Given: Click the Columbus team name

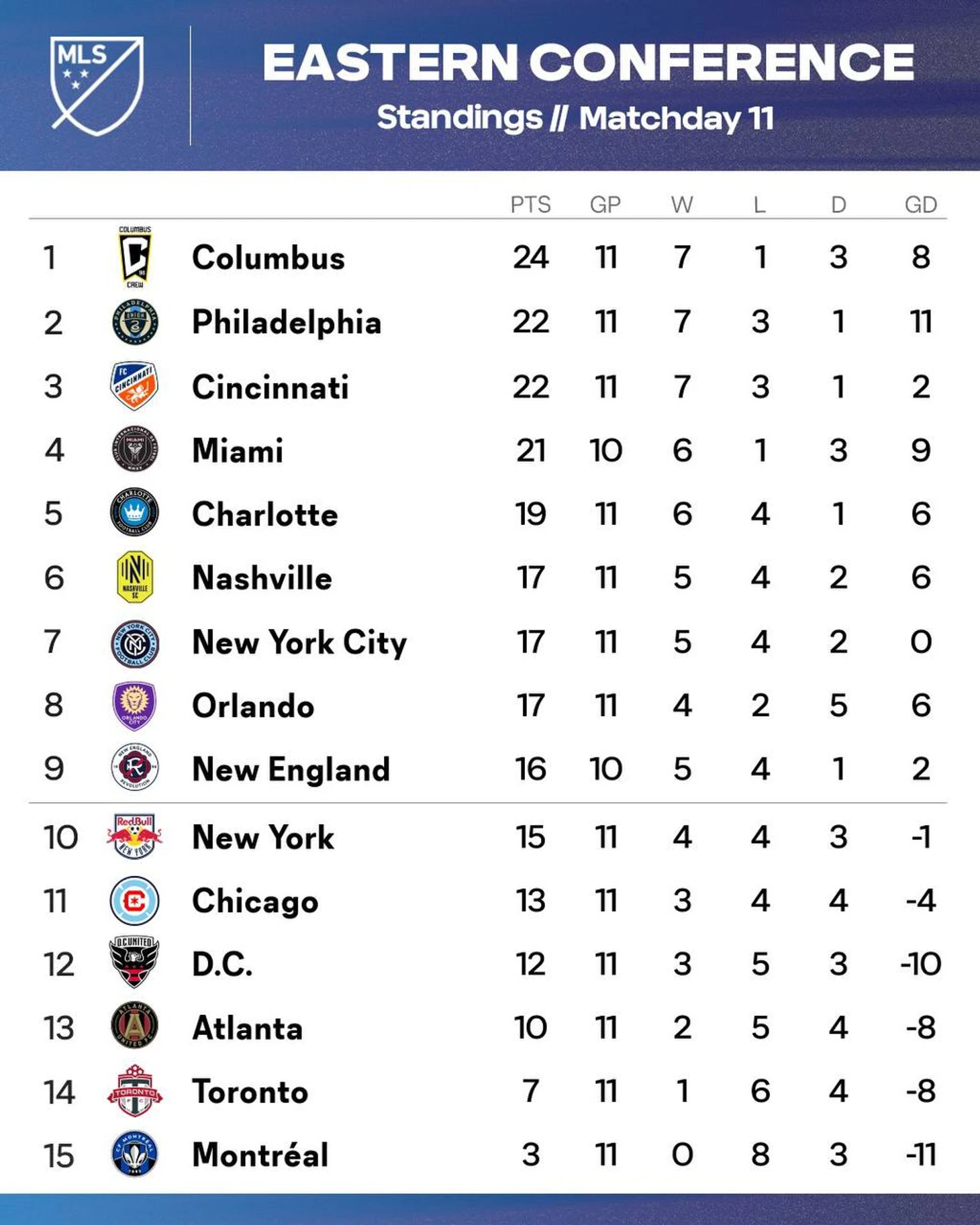Looking at the screenshot, I should coord(268,258).
